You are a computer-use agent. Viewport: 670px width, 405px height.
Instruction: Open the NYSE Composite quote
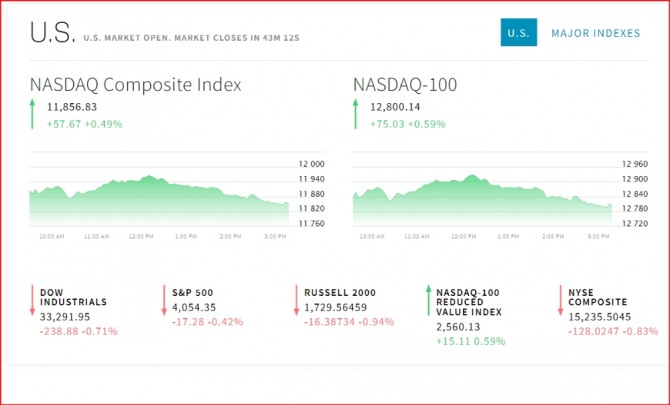tap(598, 296)
